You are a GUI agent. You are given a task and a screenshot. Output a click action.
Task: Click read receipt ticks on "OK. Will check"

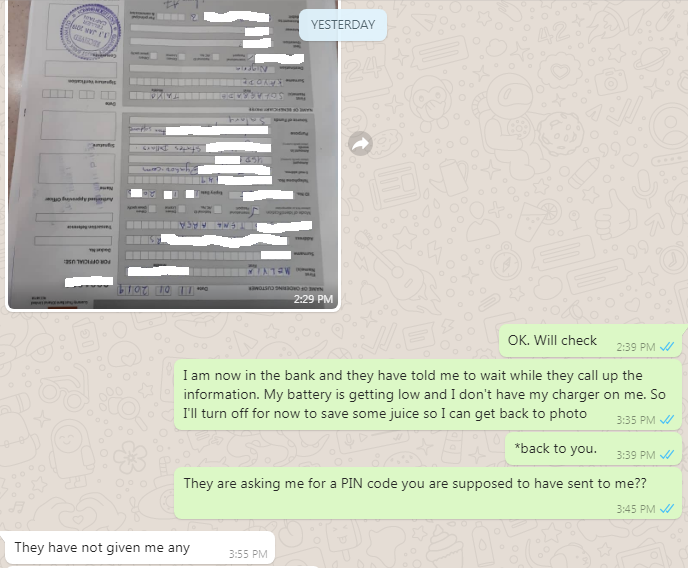click(667, 347)
